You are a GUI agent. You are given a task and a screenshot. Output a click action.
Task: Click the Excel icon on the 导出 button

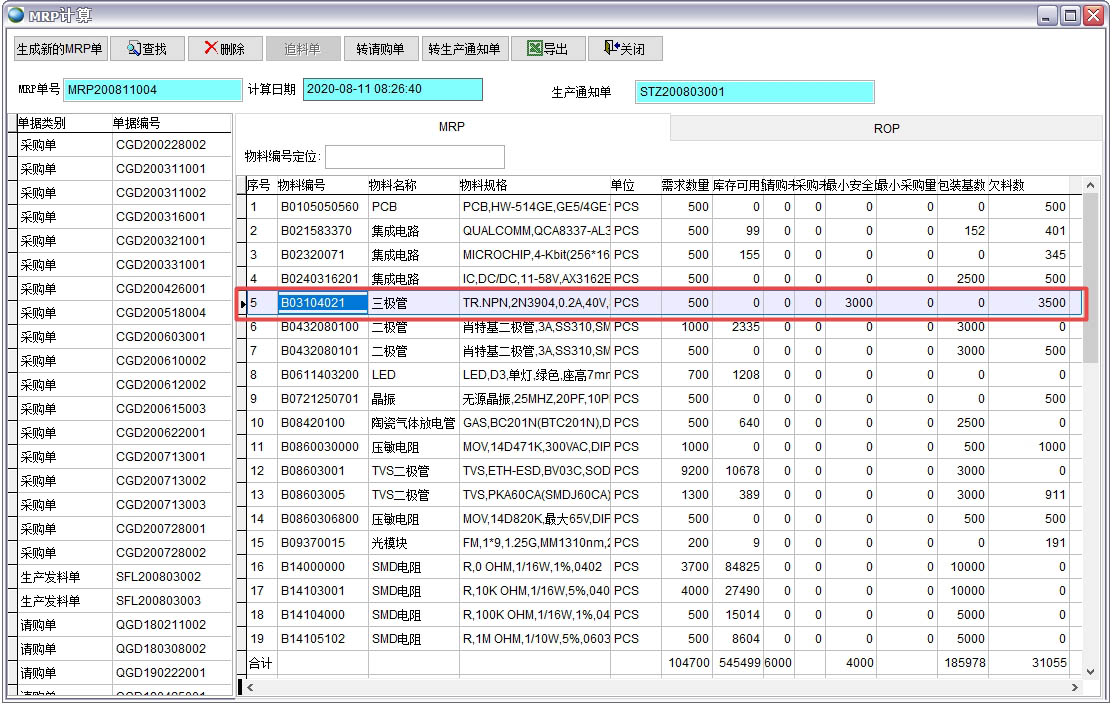pyautogui.click(x=533, y=48)
